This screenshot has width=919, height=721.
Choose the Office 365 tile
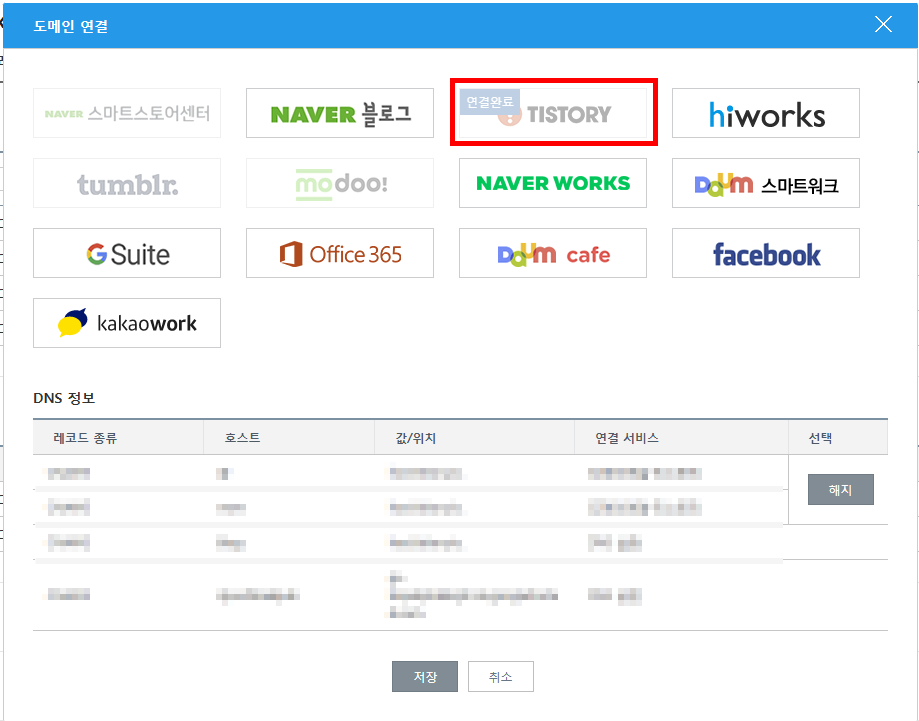coord(340,253)
